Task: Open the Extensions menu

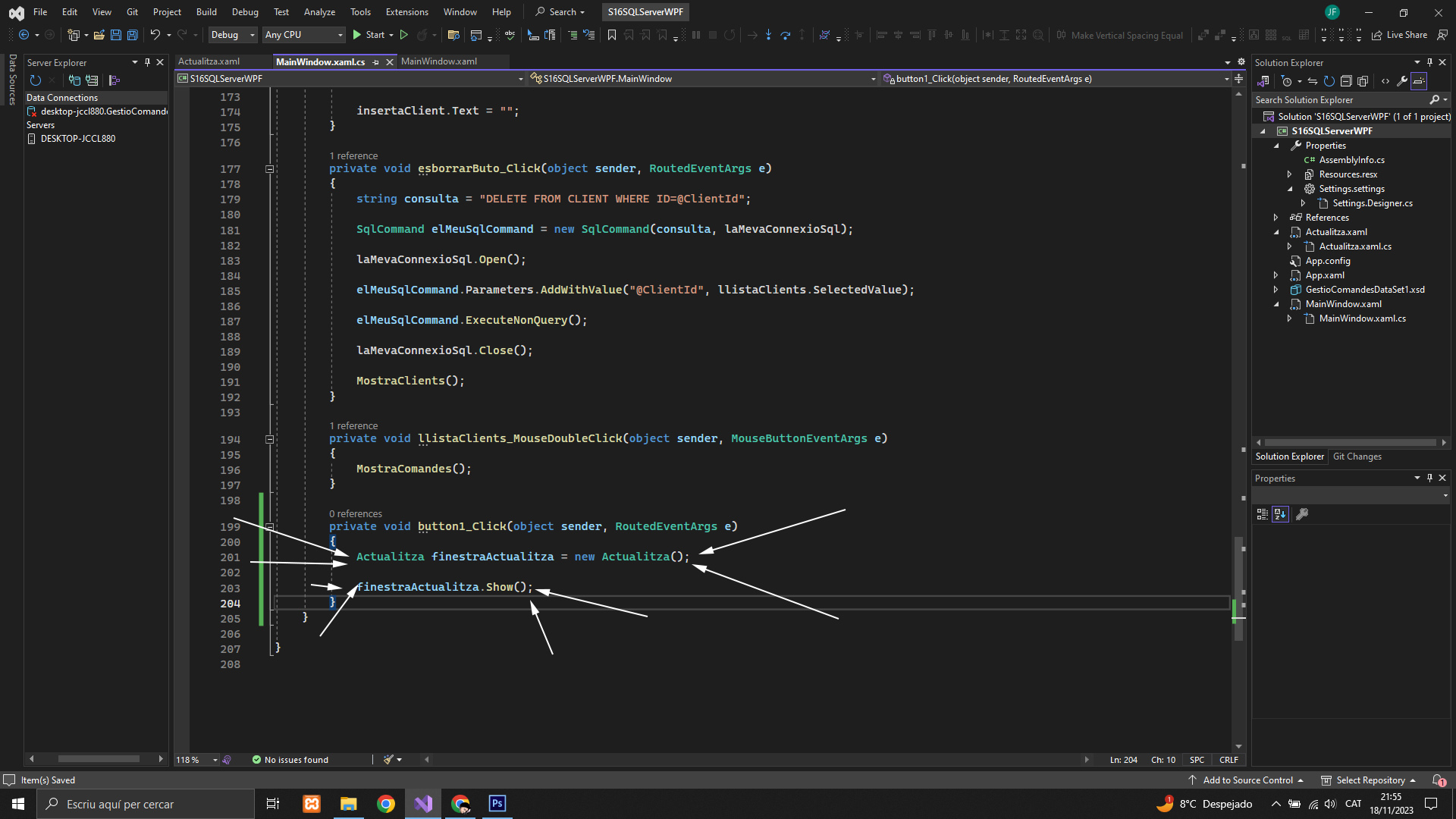Action: (406, 12)
